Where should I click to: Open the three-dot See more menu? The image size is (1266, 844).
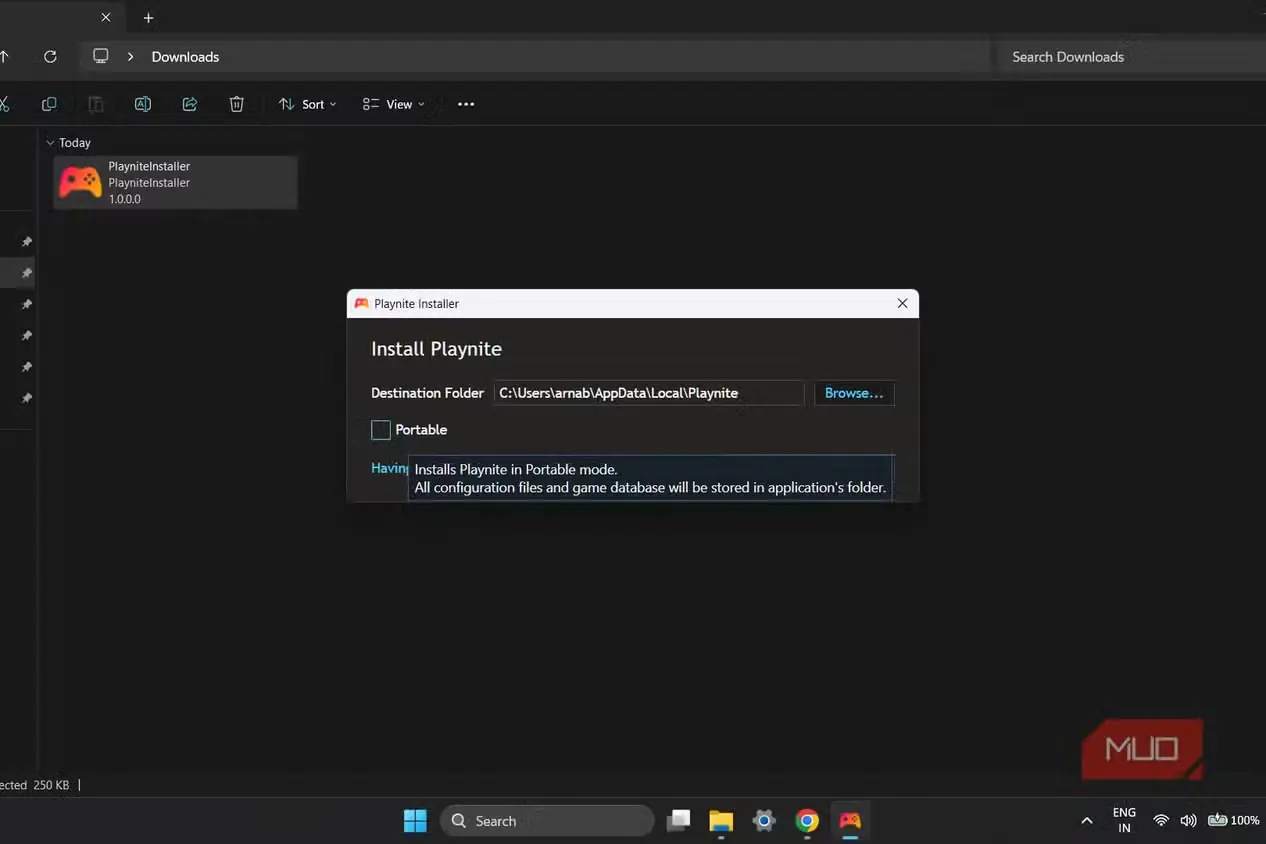click(466, 104)
